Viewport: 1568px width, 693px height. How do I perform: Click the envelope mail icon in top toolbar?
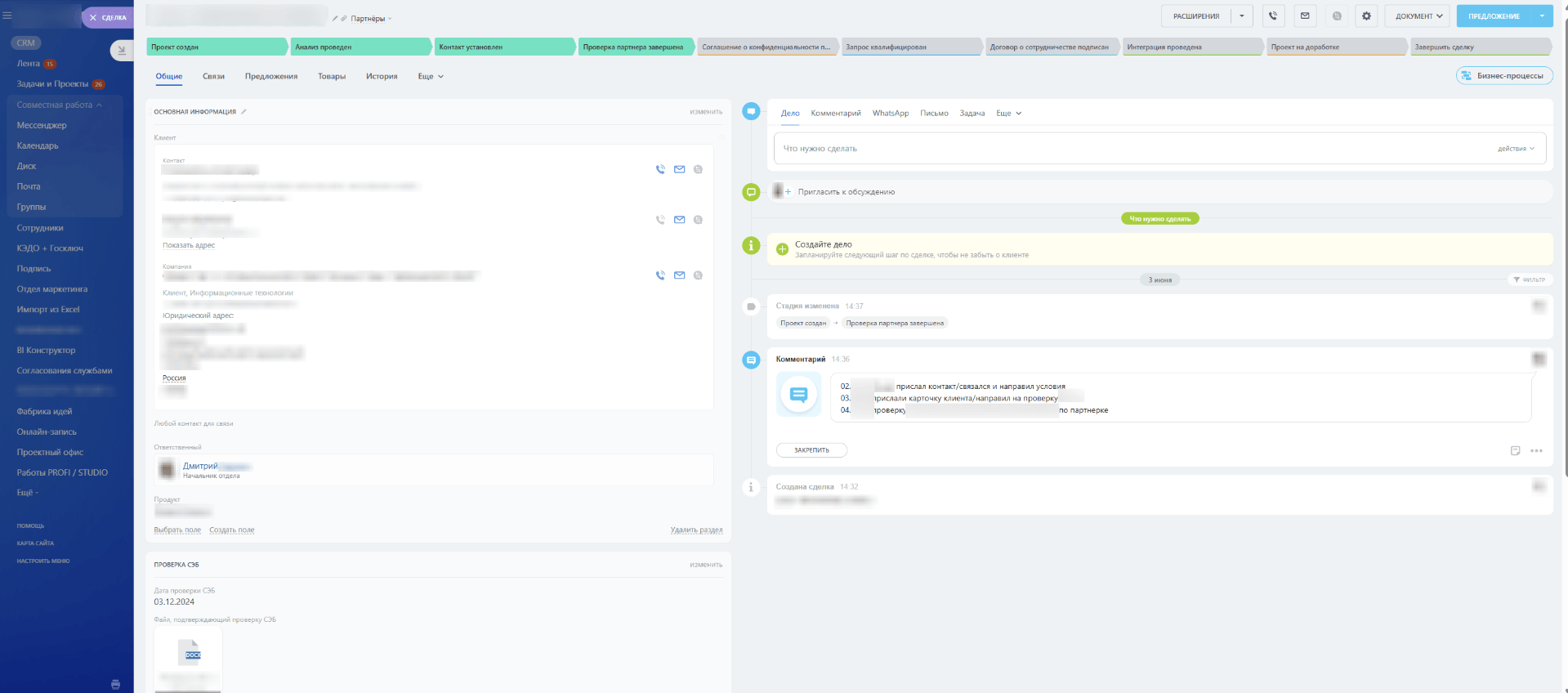coord(1305,16)
